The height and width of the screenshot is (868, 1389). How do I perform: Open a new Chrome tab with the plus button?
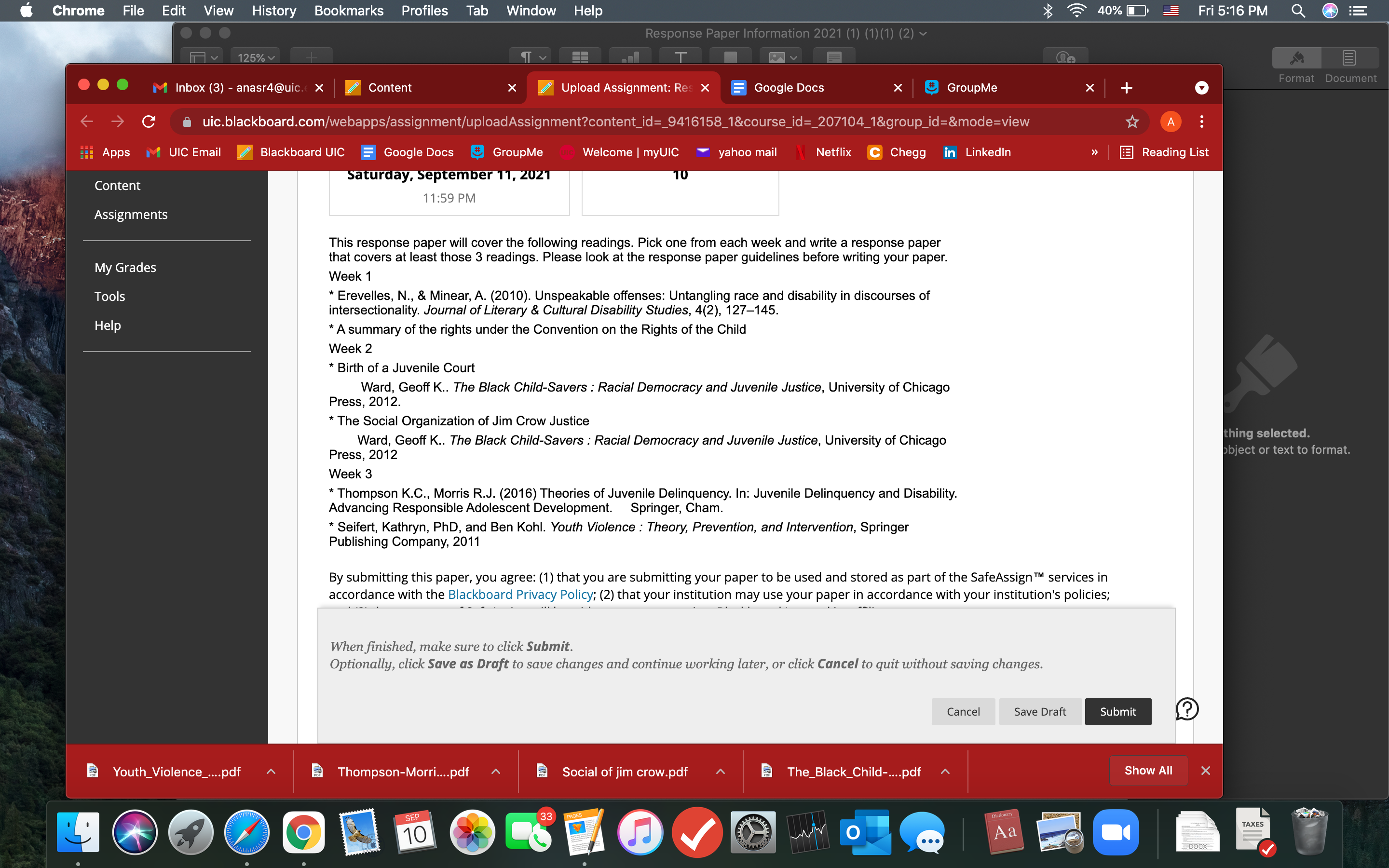(x=1126, y=88)
